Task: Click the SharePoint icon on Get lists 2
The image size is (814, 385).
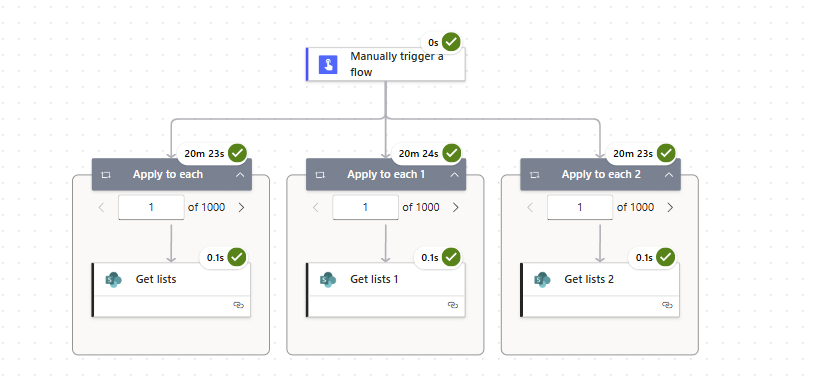Action: [x=542, y=280]
